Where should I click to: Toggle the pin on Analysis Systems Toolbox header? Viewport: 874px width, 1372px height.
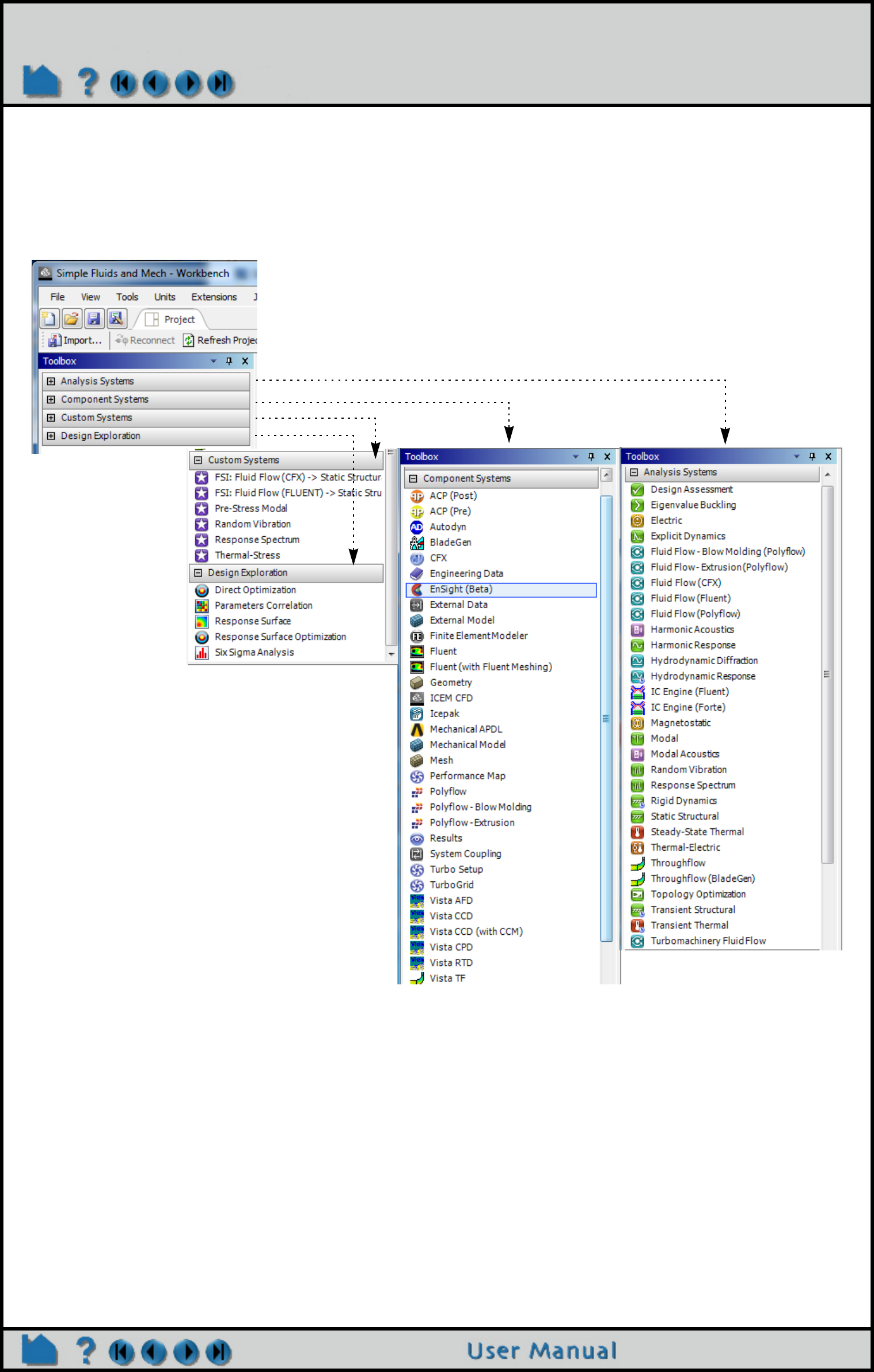click(x=812, y=456)
